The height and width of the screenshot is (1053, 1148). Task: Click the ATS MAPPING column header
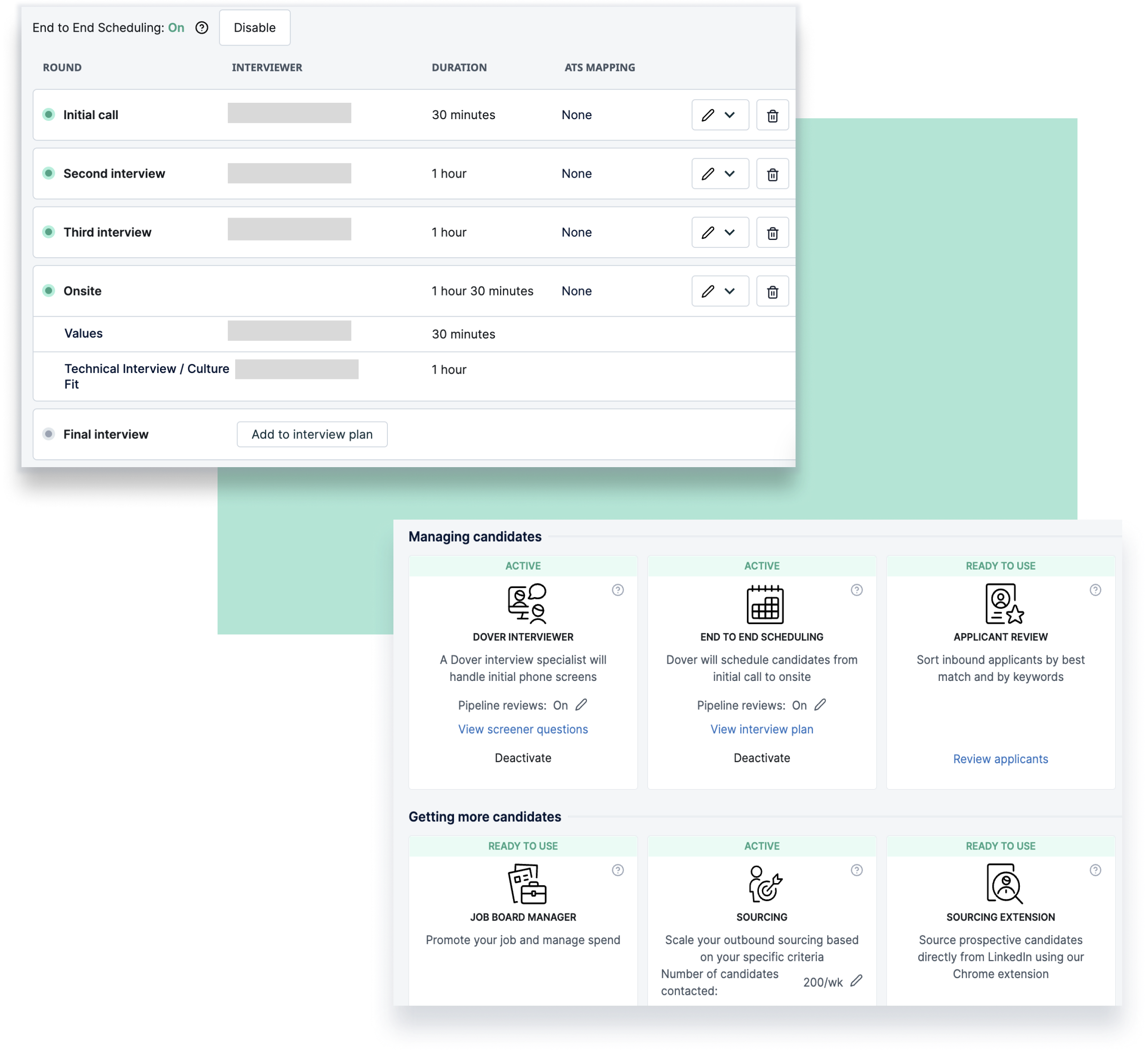point(600,67)
